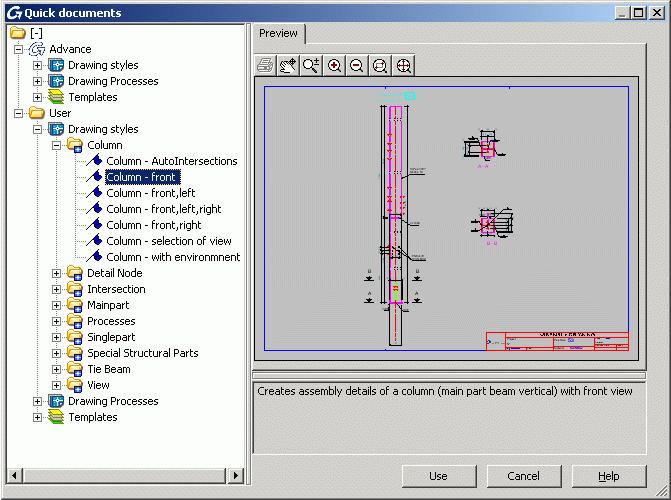Expand the View folder
The height and width of the screenshot is (500, 671).
(x=56, y=385)
